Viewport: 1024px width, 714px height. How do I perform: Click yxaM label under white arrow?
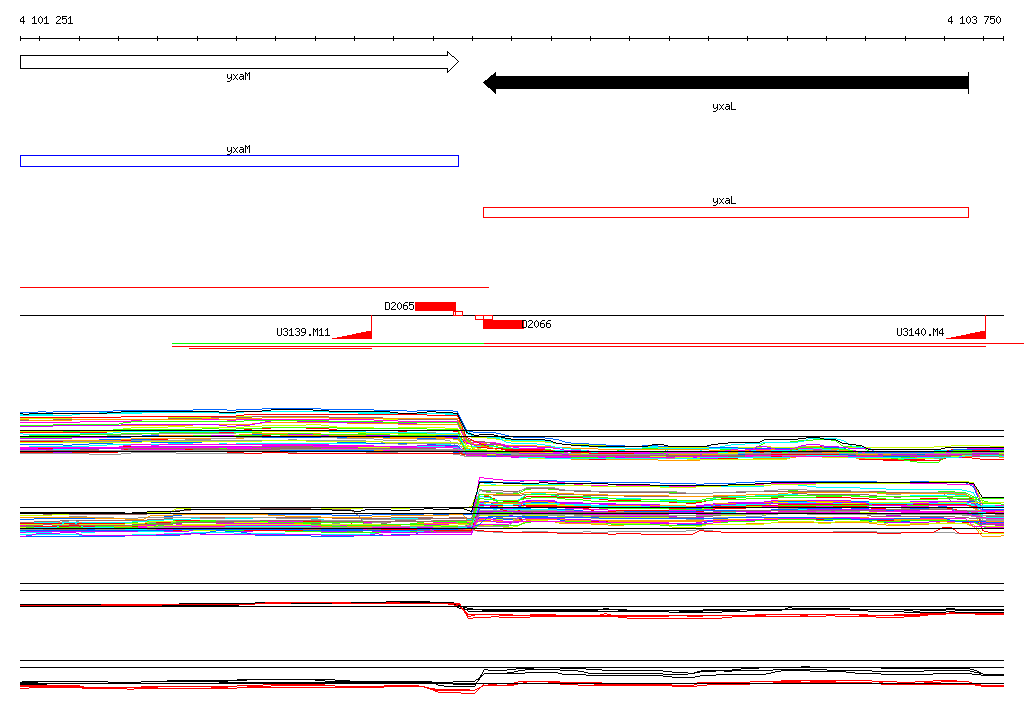click(x=238, y=76)
